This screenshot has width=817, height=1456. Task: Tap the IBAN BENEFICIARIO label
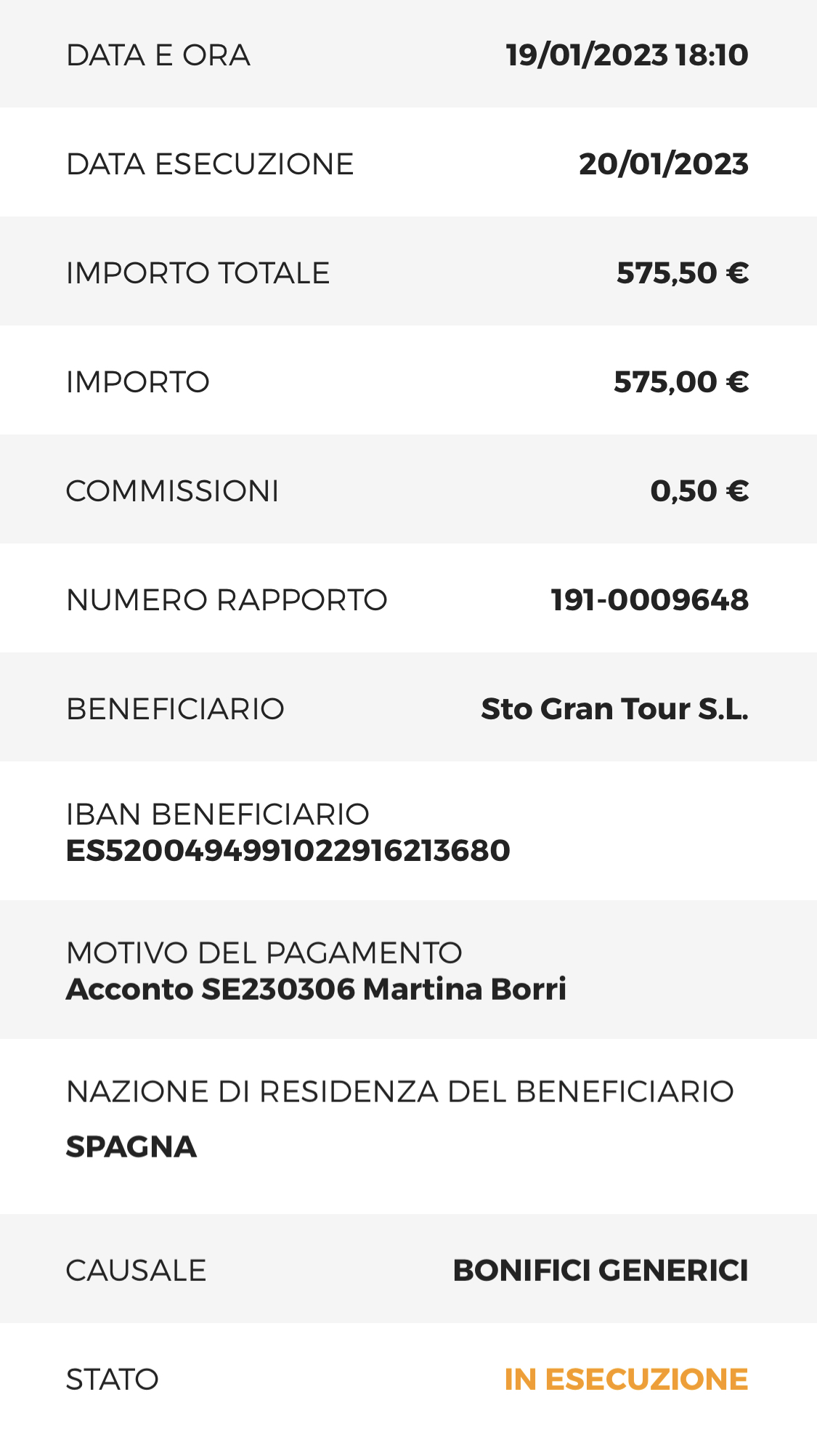(x=218, y=814)
